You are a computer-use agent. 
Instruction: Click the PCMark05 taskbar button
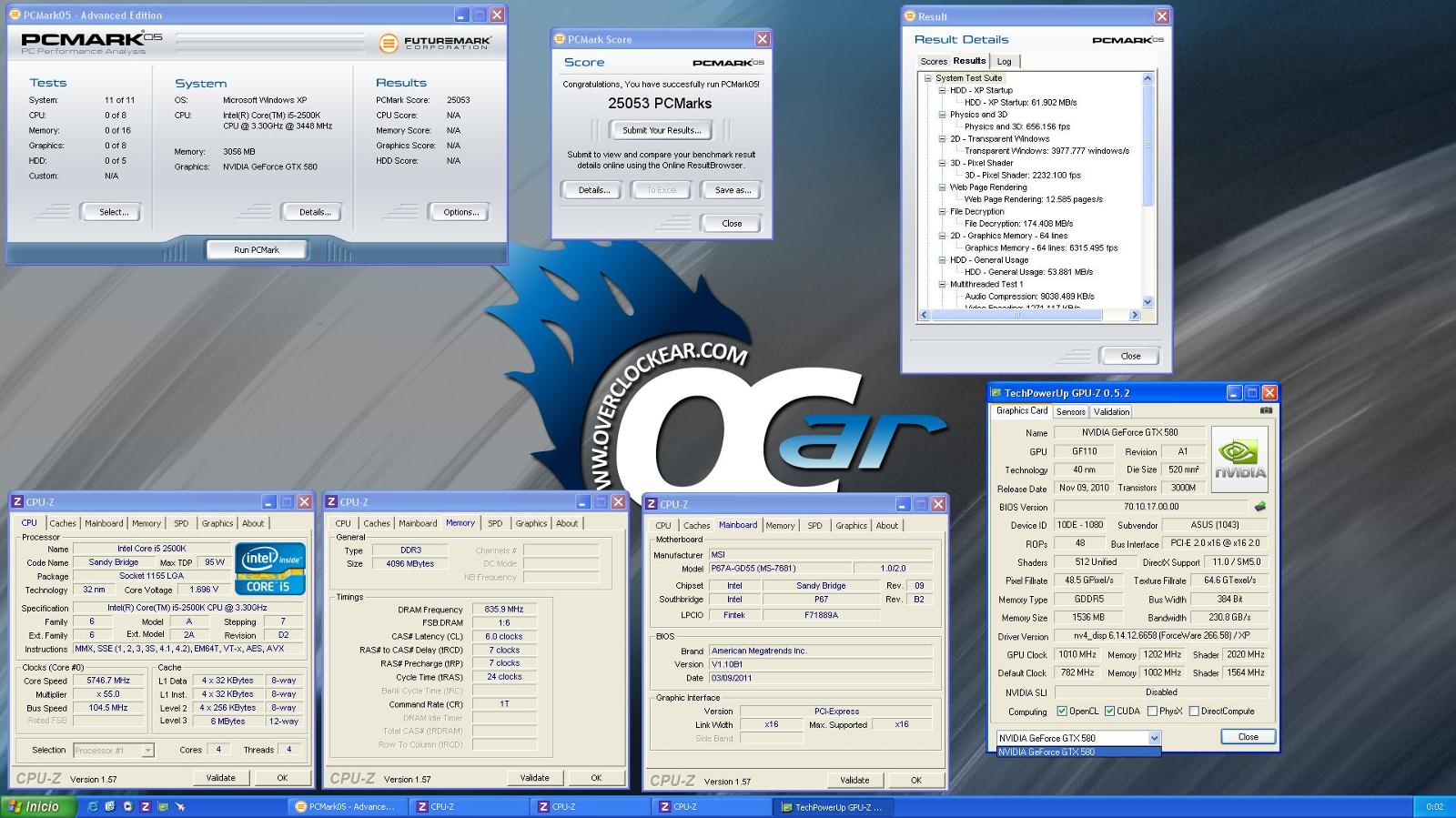point(347,807)
